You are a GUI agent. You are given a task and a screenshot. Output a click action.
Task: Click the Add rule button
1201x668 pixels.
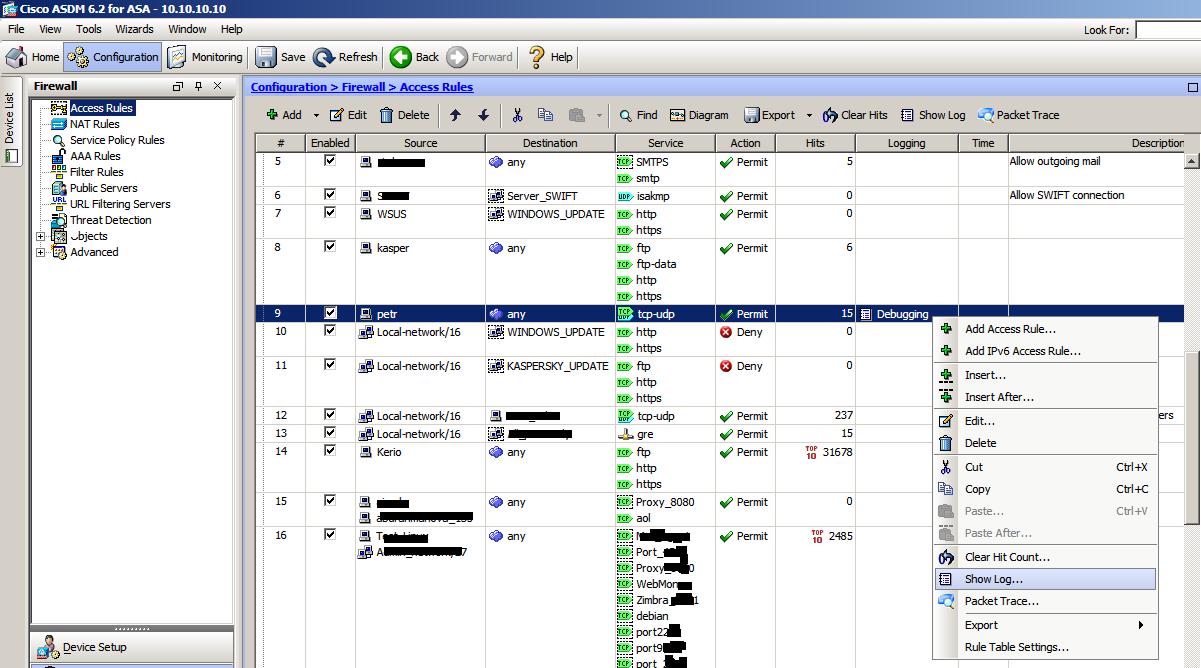point(284,115)
